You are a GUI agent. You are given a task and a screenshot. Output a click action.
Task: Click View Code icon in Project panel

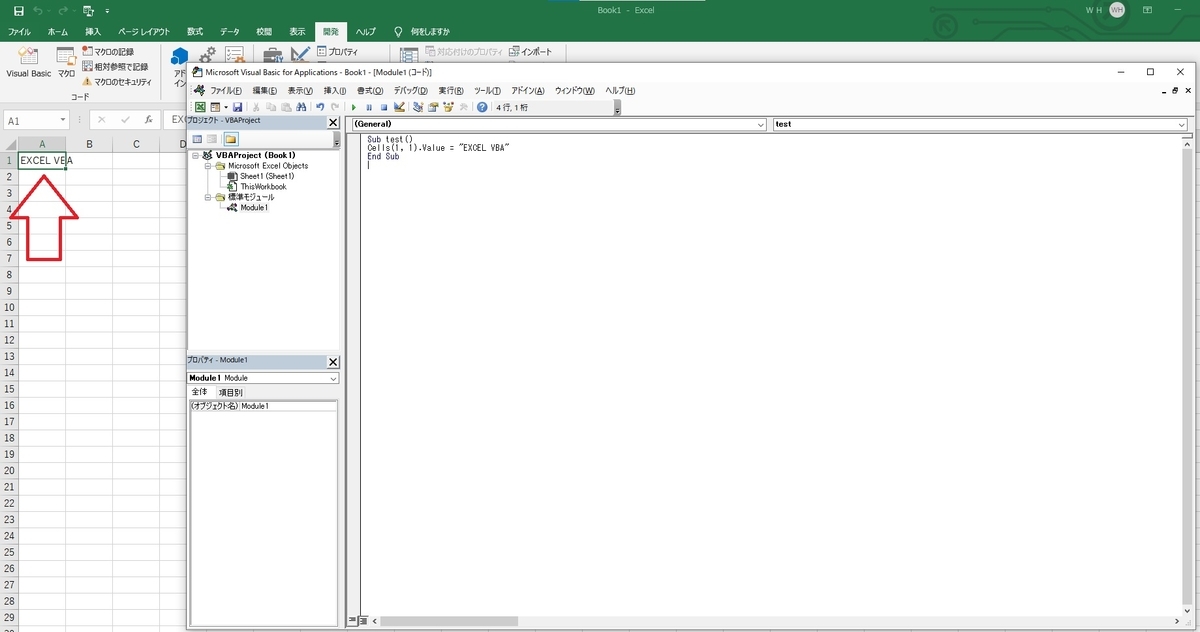pyautogui.click(x=197, y=139)
